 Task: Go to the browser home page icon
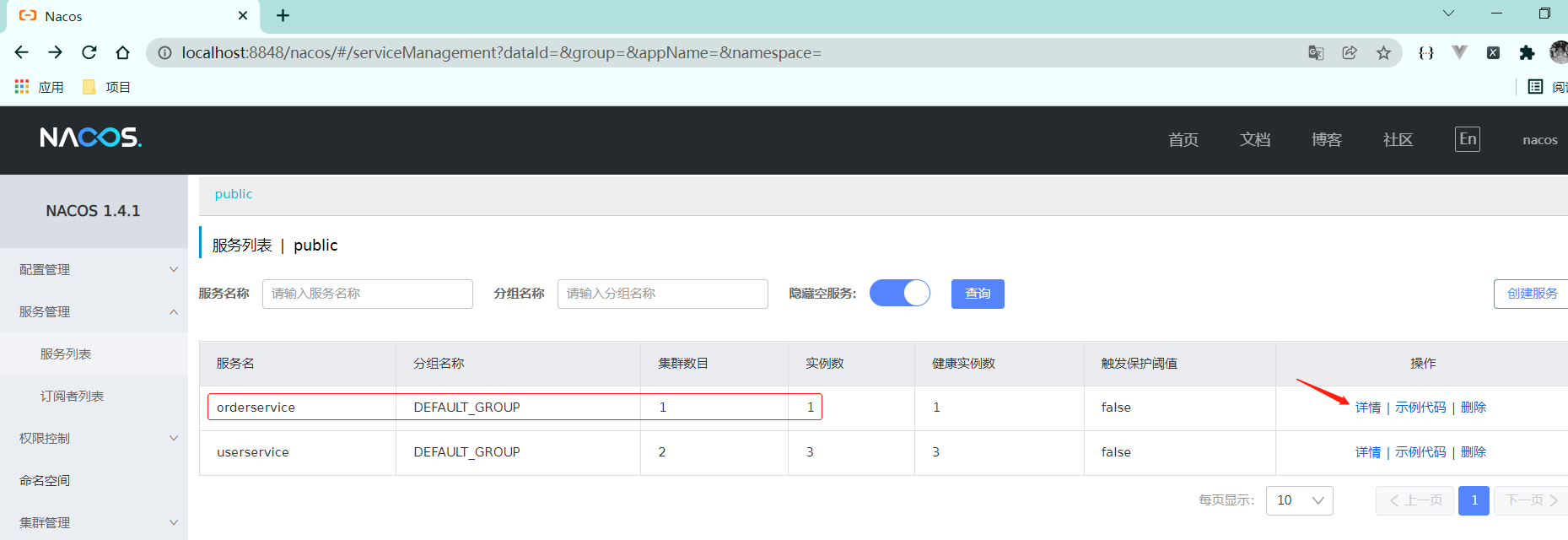[122, 52]
